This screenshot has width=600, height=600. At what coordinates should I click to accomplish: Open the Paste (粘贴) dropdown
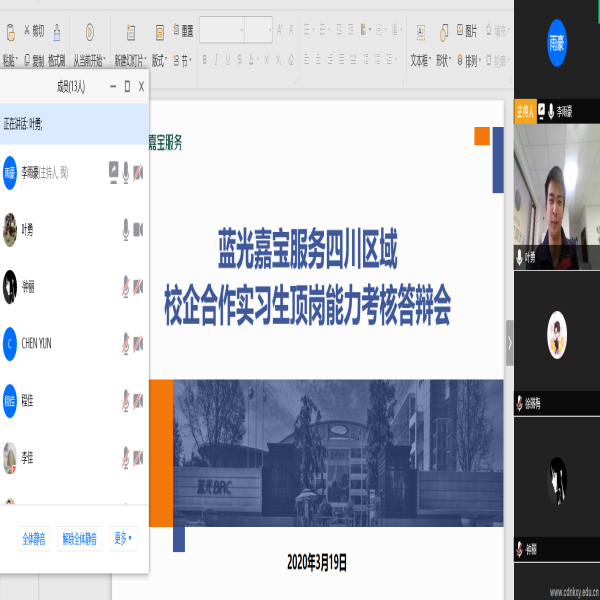pos(10,60)
